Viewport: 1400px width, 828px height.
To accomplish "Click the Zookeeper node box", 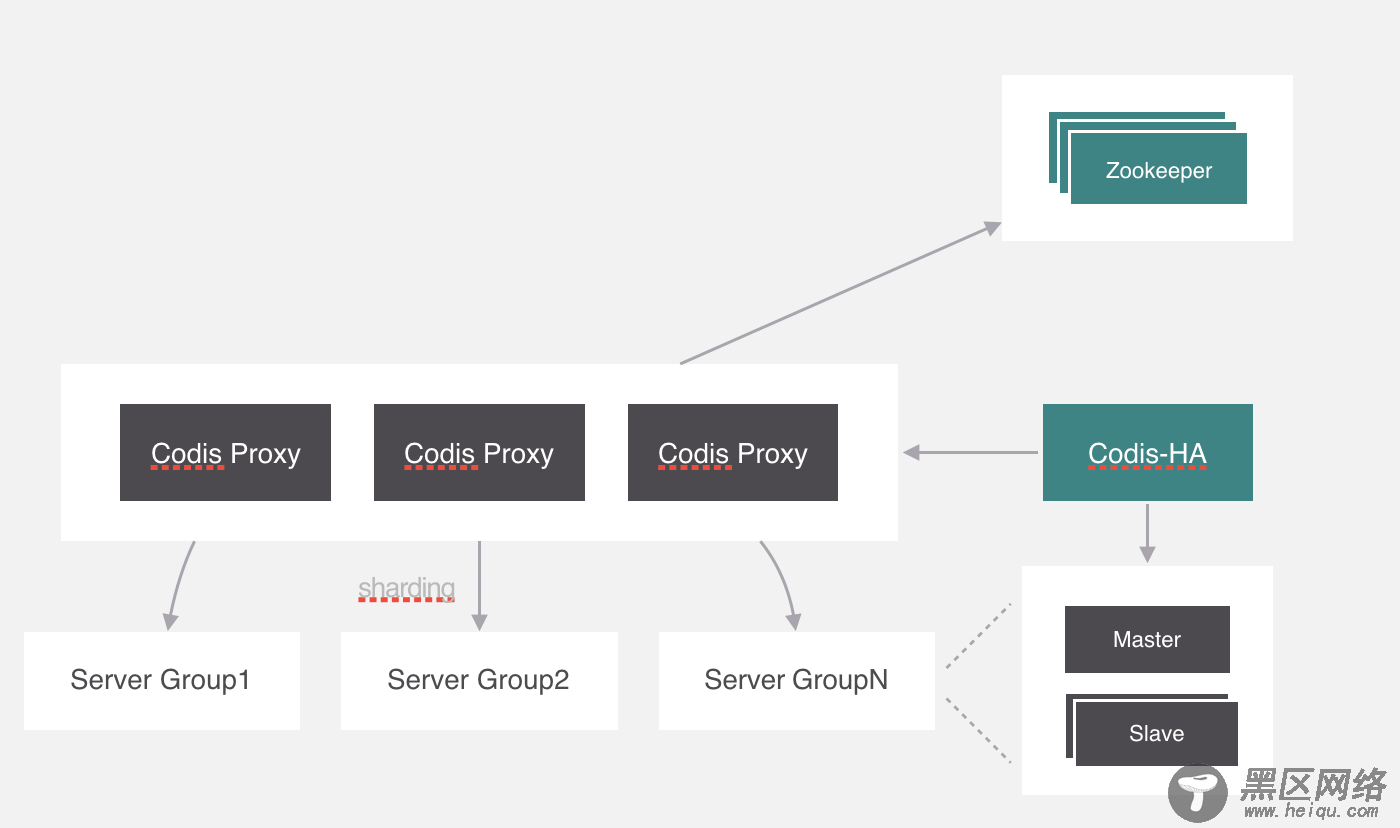I will coord(1158,169).
